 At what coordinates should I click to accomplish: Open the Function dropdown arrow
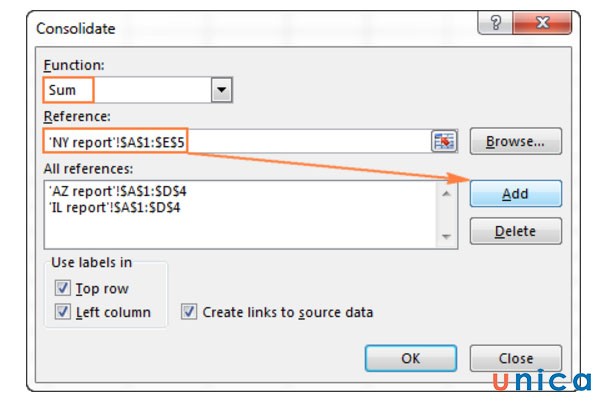coord(221,91)
